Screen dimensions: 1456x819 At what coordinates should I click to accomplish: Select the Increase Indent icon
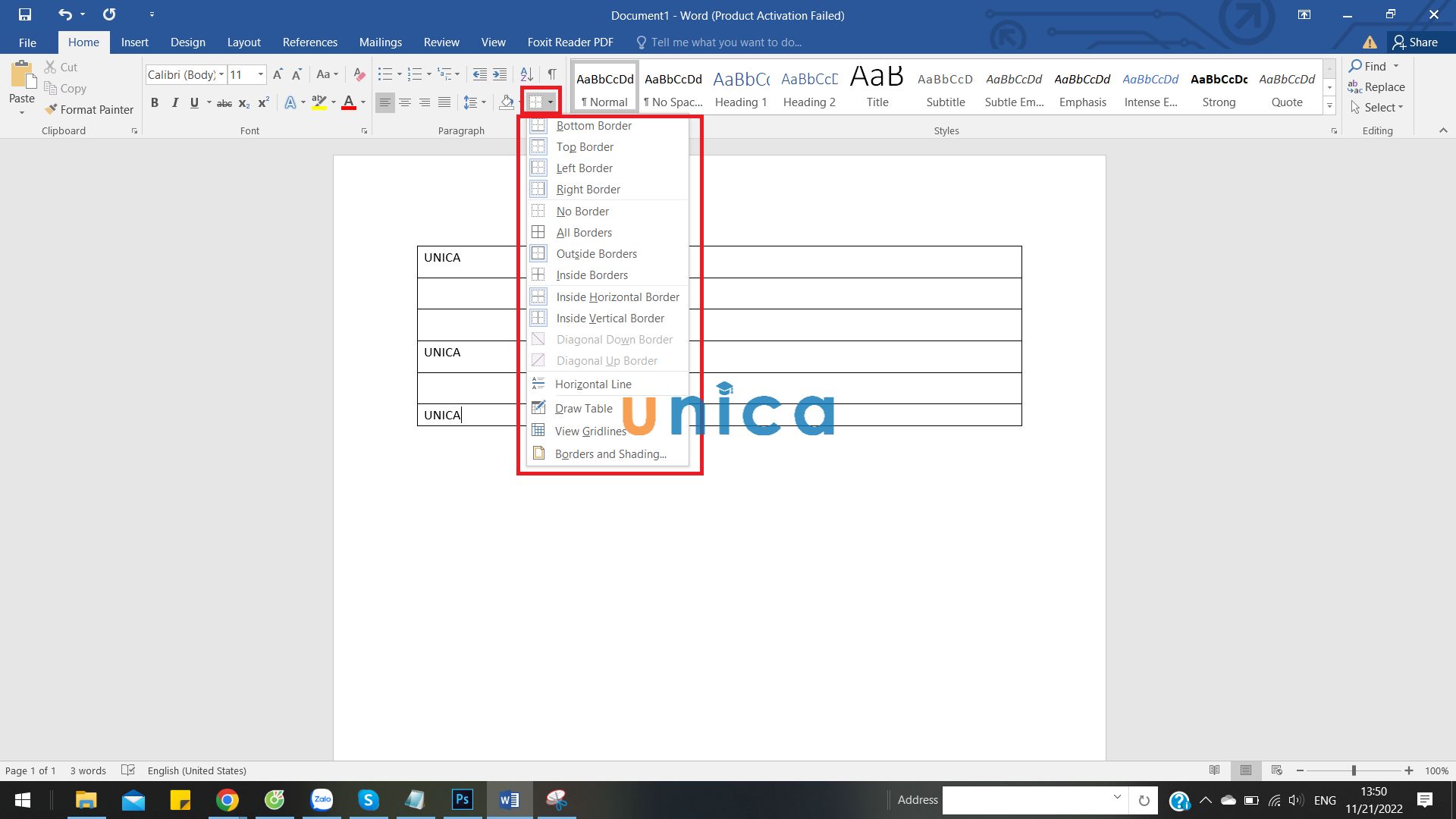coord(498,76)
